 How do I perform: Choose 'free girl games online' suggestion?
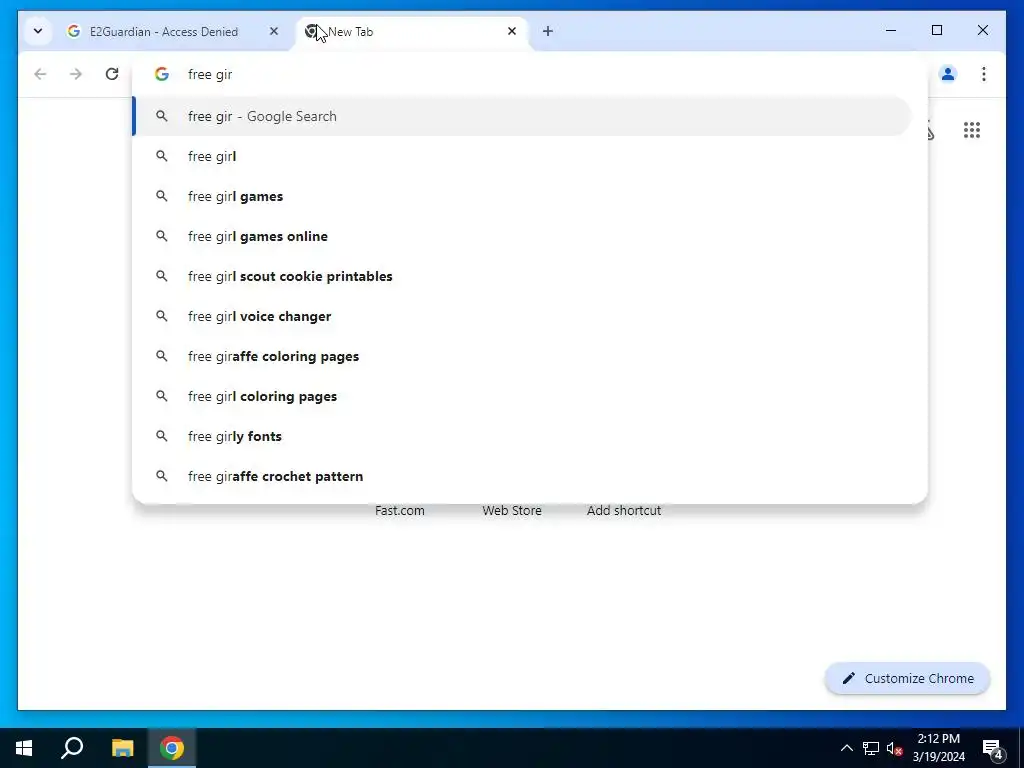(522, 236)
